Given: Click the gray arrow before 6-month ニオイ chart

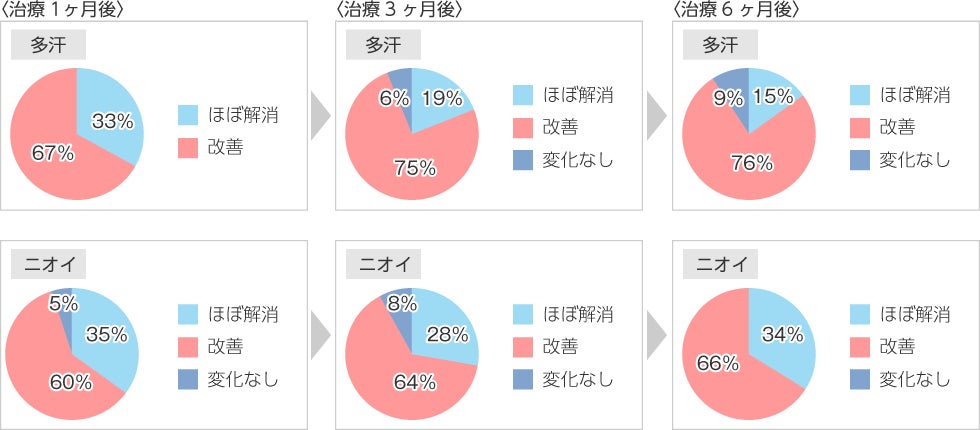Looking at the screenshot, I should tap(658, 336).
